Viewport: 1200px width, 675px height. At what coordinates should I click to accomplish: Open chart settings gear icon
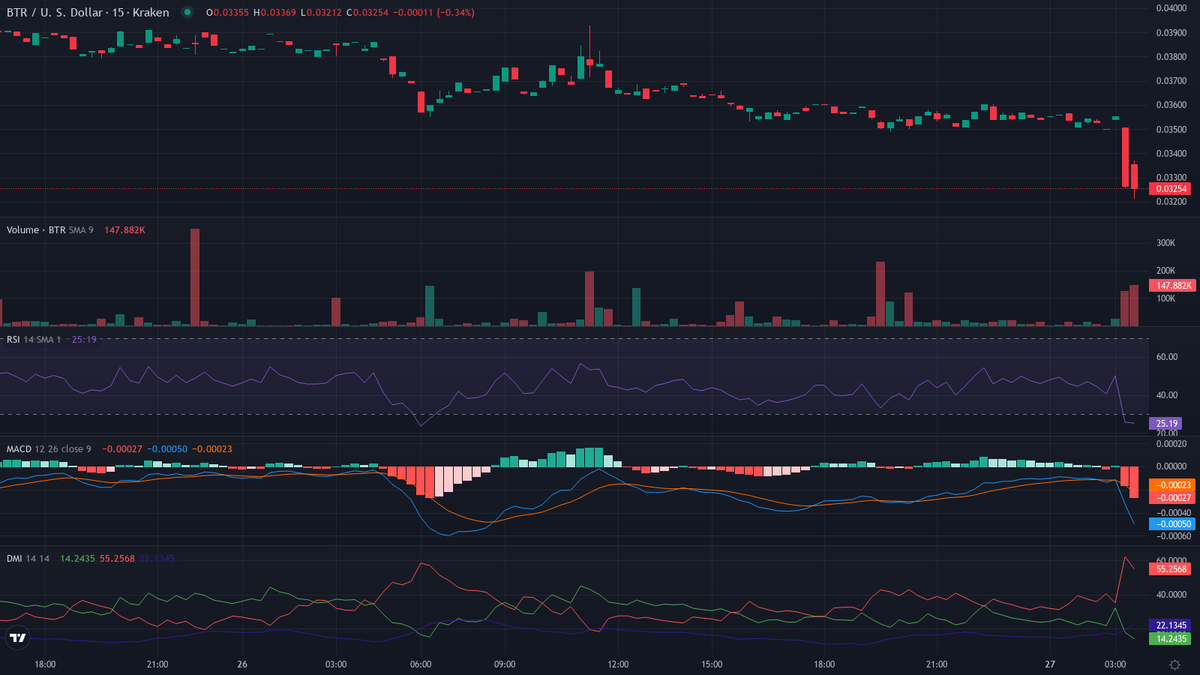(x=1174, y=663)
